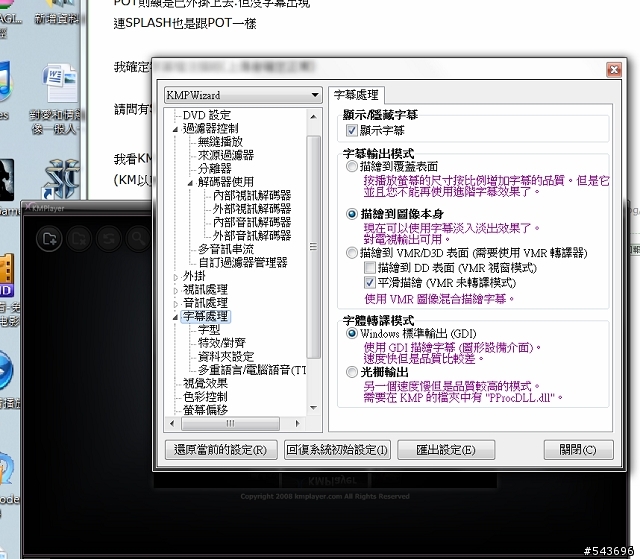Select 多音訊串流 tree item
The height and width of the screenshot is (559, 640).
click(x=226, y=249)
